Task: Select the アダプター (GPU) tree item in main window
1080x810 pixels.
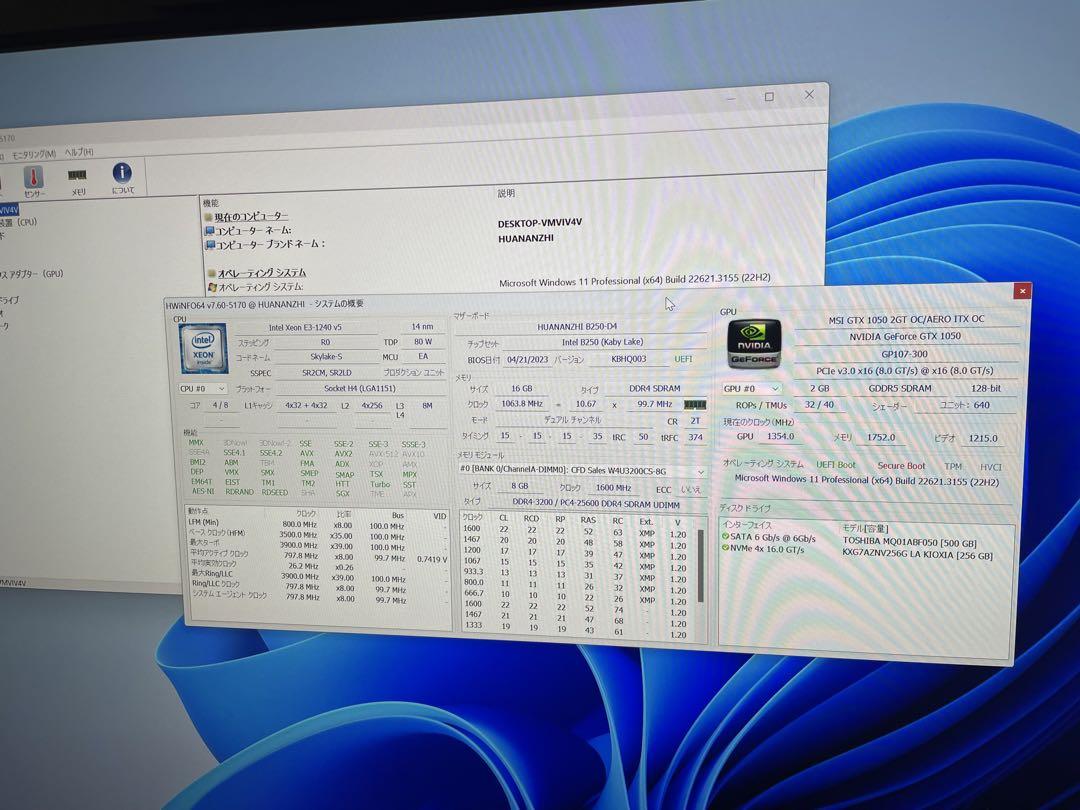Action: tap(32, 274)
